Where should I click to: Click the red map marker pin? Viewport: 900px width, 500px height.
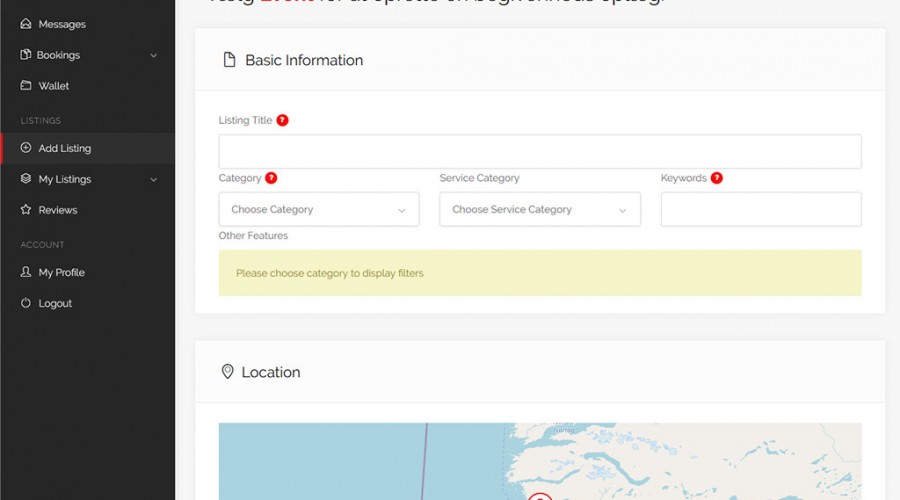540,497
